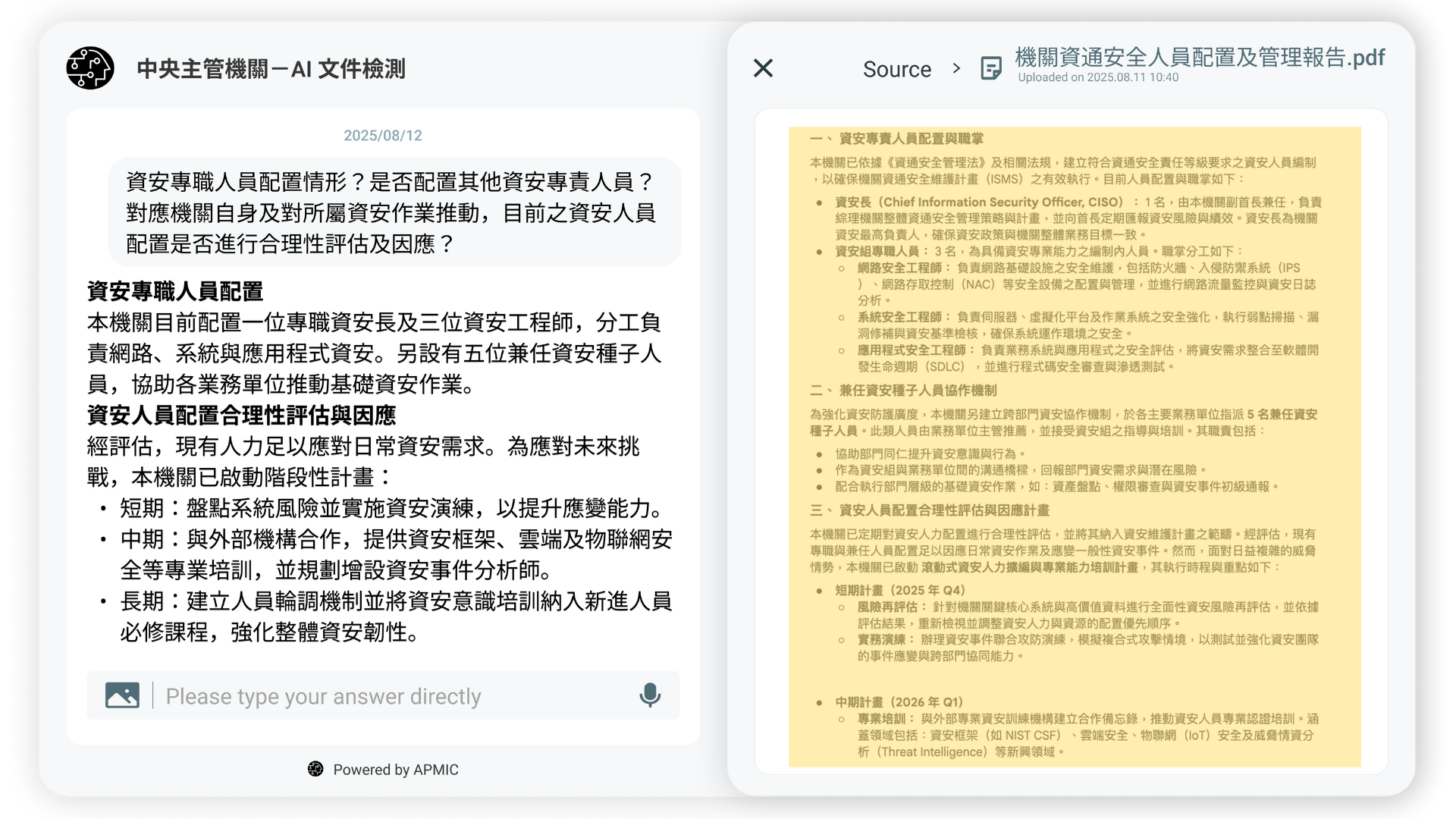The width and height of the screenshot is (1456, 819).
Task: Click the 2025/08/12 date label
Action: [x=382, y=136]
